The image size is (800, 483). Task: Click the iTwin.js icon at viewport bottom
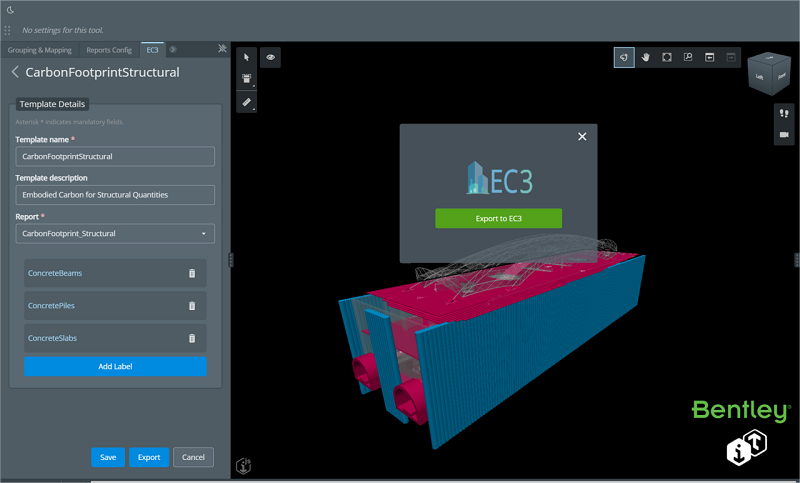point(244,465)
